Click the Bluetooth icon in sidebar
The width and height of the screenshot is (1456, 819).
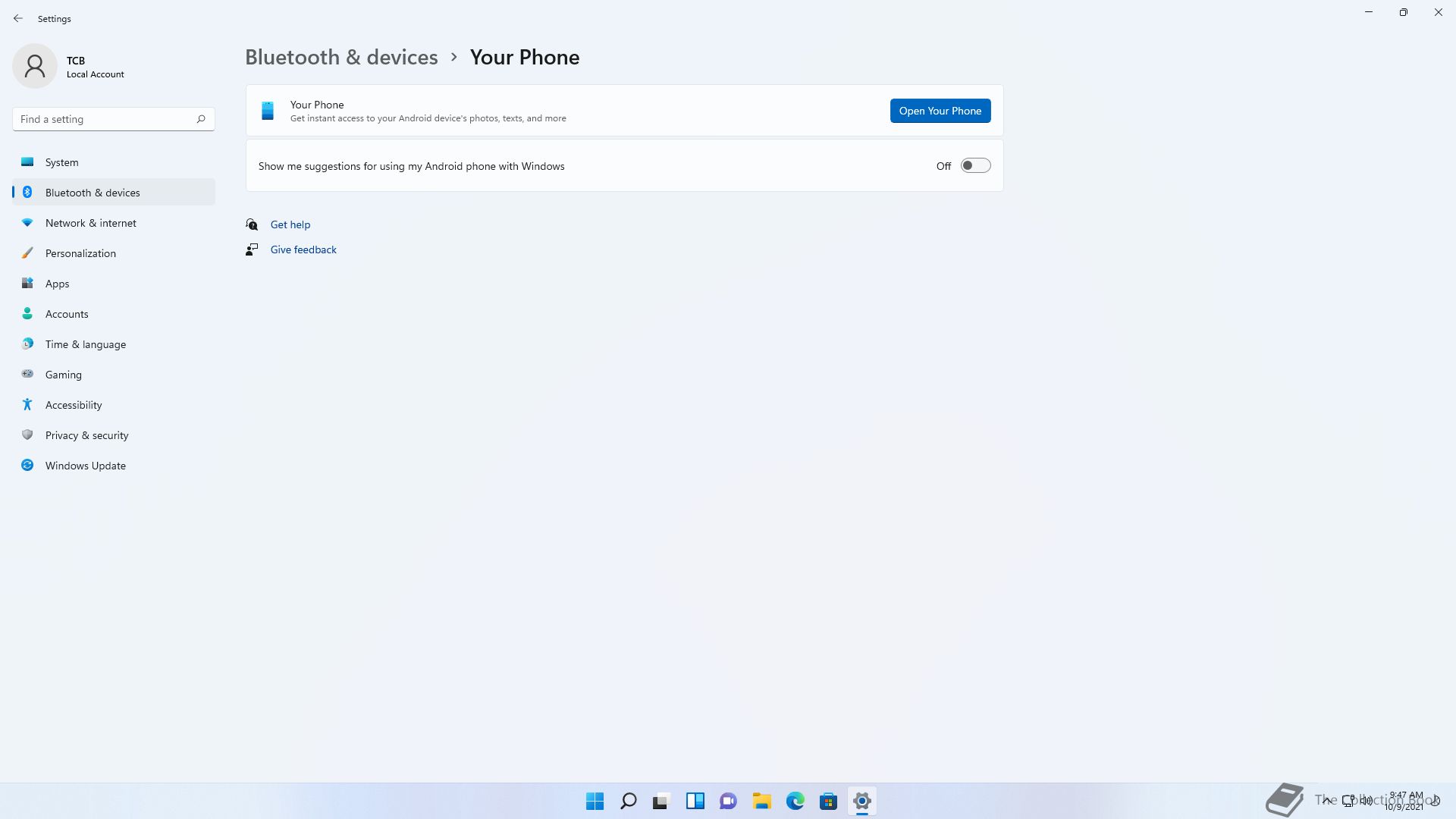pos(27,193)
